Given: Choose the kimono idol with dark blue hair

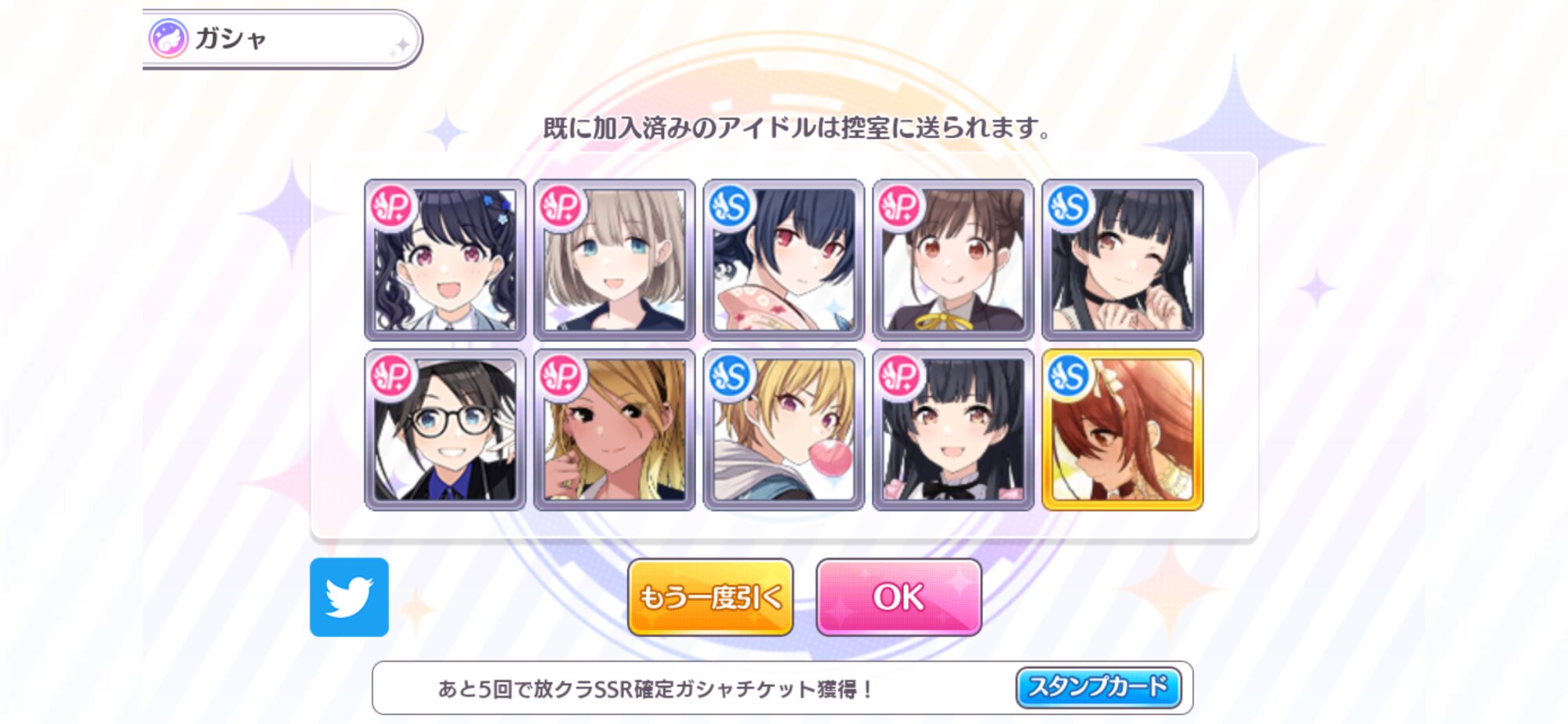Looking at the screenshot, I should pyautogui.click(x=783, y=260).
